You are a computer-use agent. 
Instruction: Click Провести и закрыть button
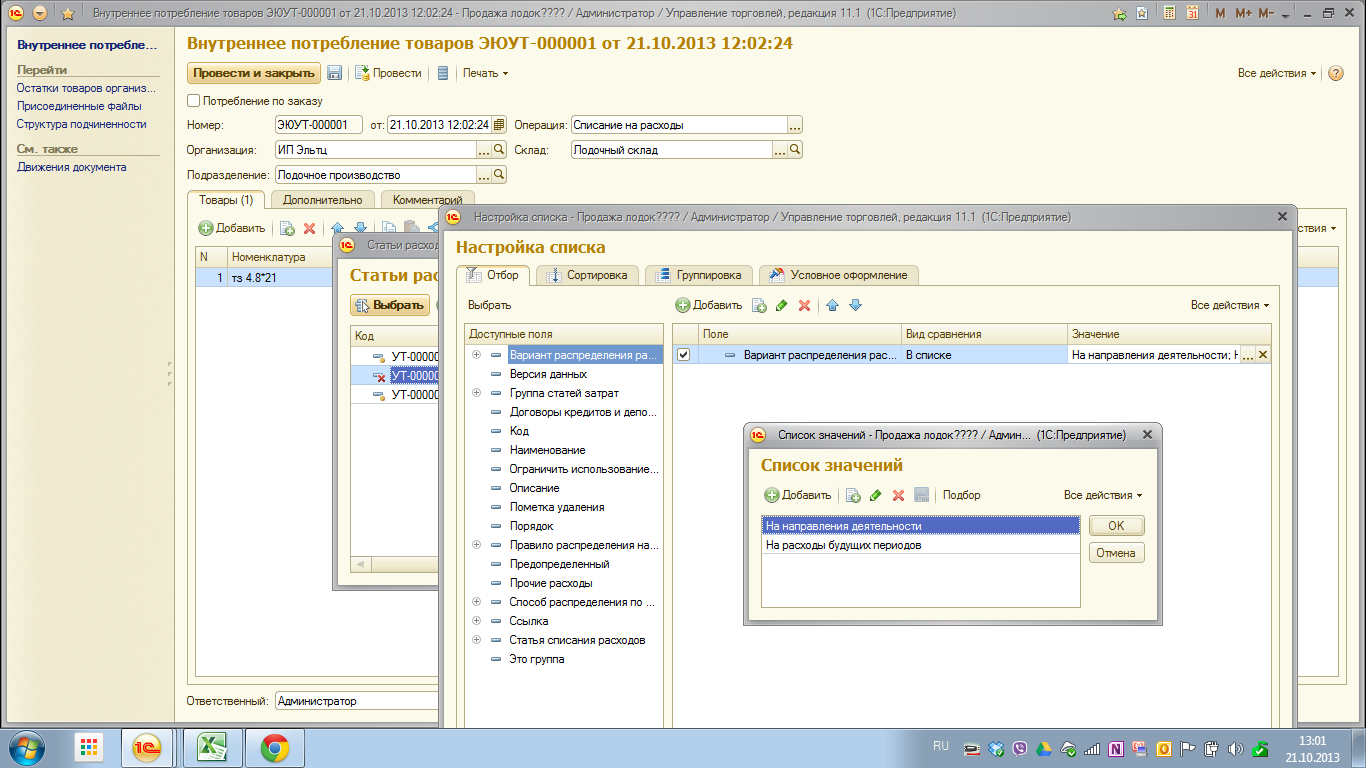254,73
